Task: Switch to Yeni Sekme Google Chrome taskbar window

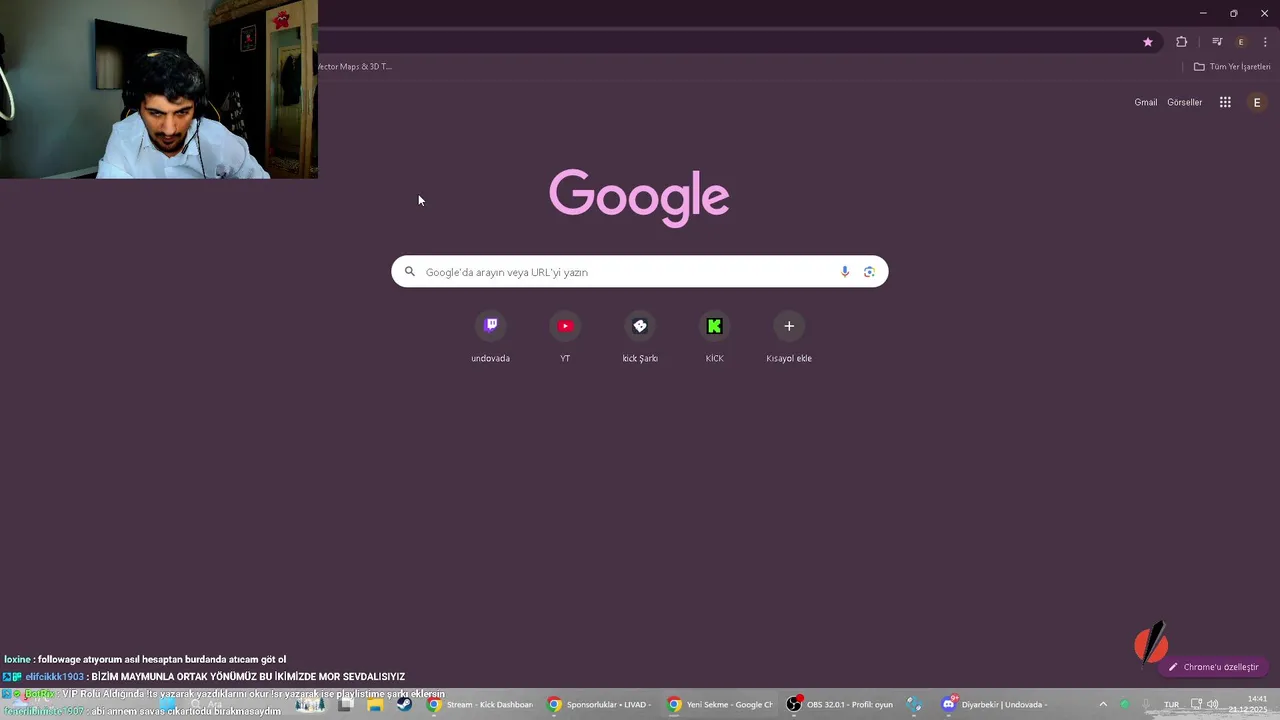Action: [x=720, y=705]
